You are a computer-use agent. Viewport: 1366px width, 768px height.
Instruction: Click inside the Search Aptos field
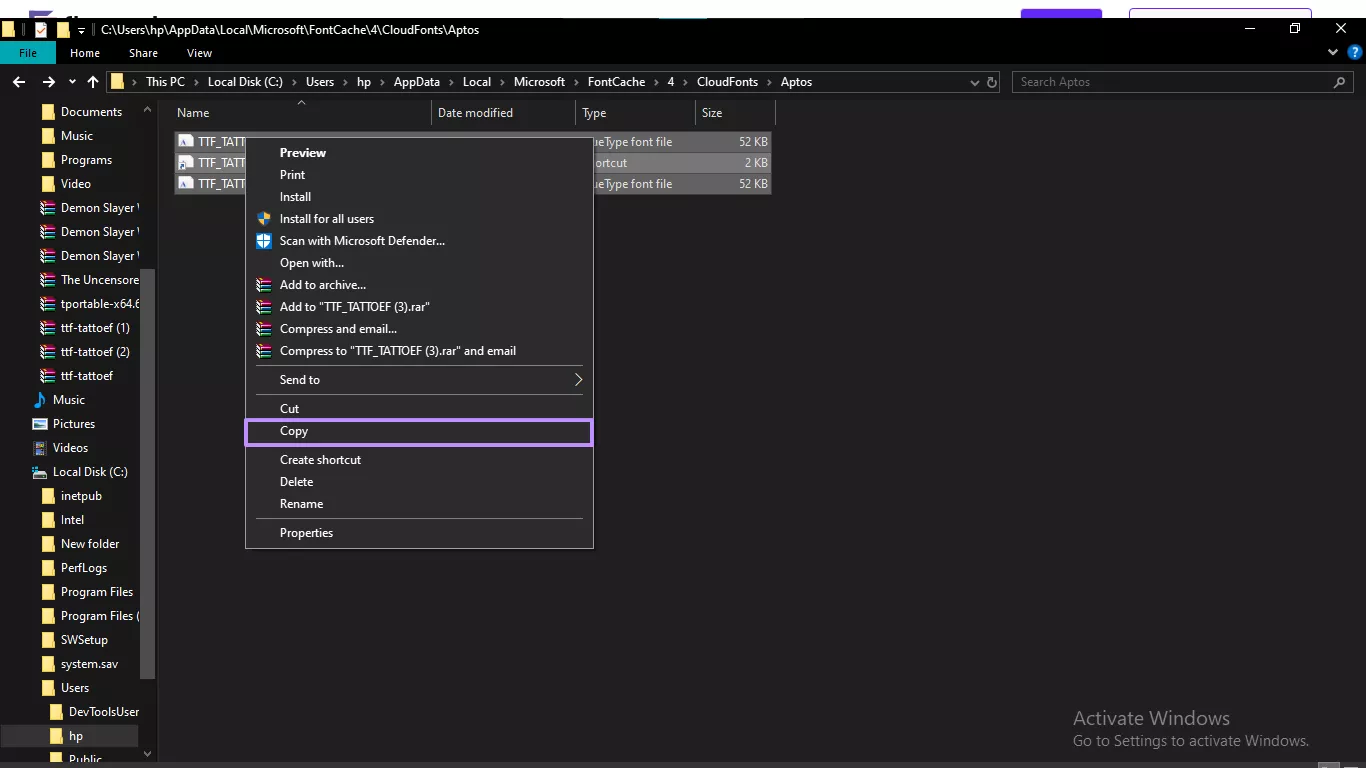point(1150,82)
